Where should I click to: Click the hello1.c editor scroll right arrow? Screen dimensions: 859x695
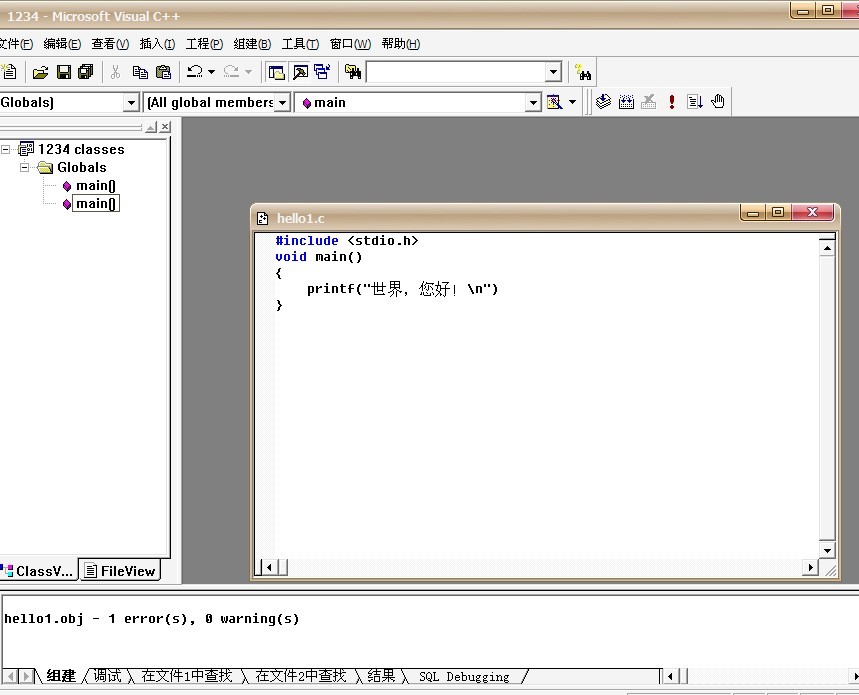[x=810, y=567]
